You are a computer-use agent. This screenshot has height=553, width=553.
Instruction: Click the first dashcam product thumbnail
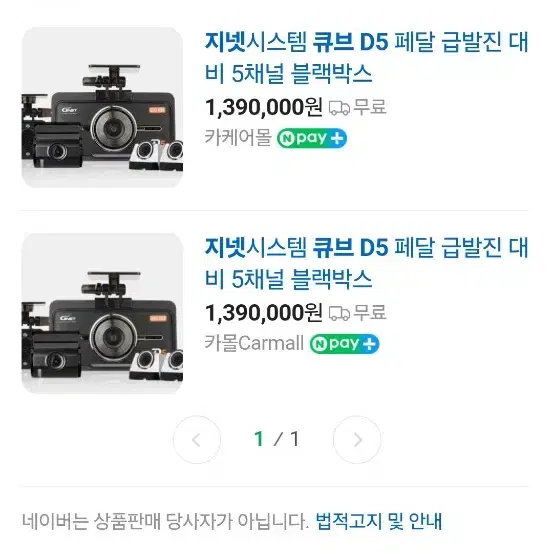tap(102, 108)
